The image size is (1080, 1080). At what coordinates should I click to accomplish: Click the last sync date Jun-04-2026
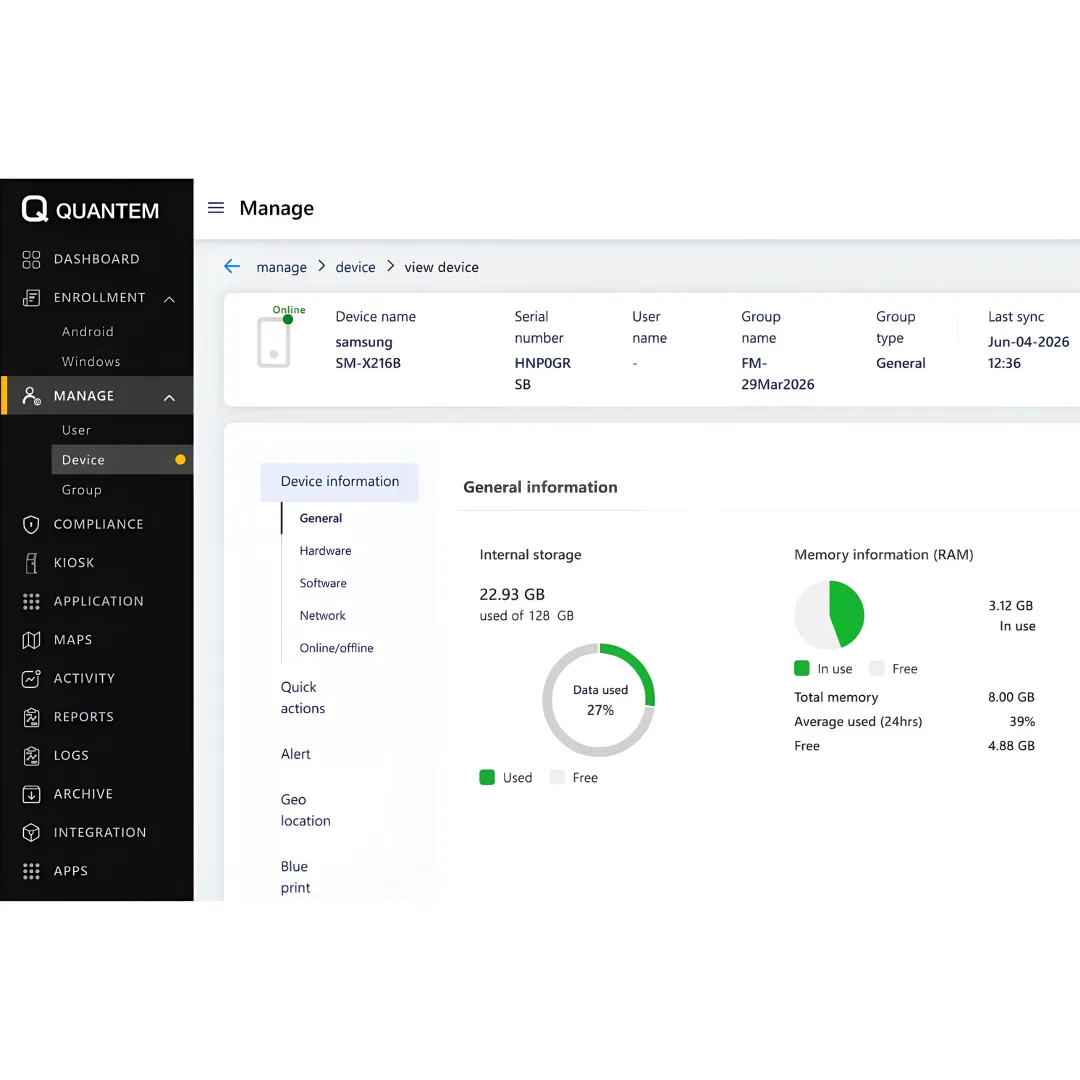coord(1028,342)
